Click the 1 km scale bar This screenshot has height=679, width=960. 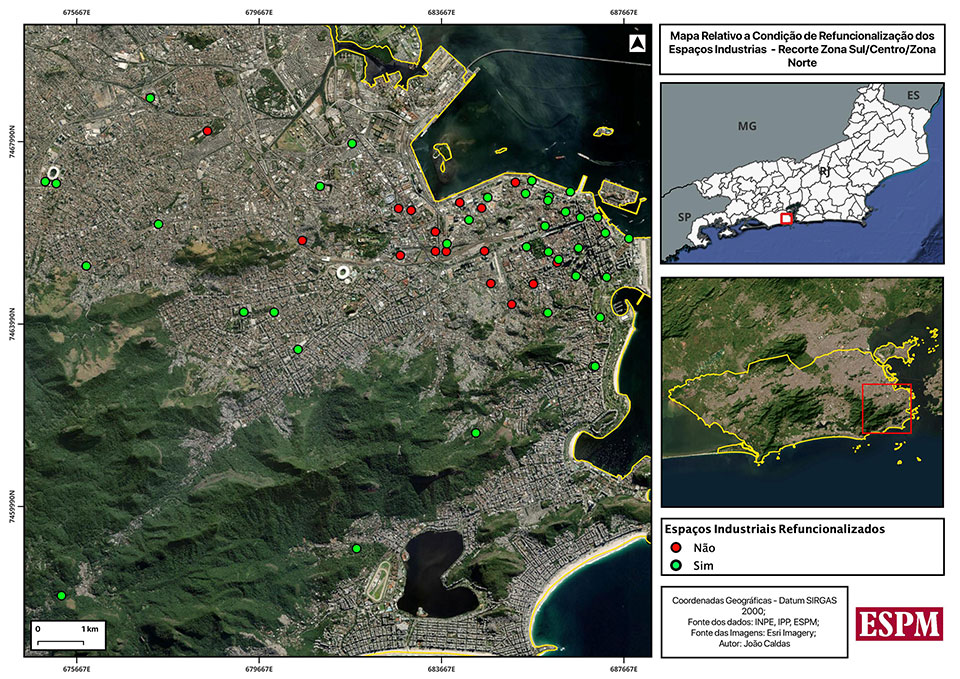pos(69,636)
